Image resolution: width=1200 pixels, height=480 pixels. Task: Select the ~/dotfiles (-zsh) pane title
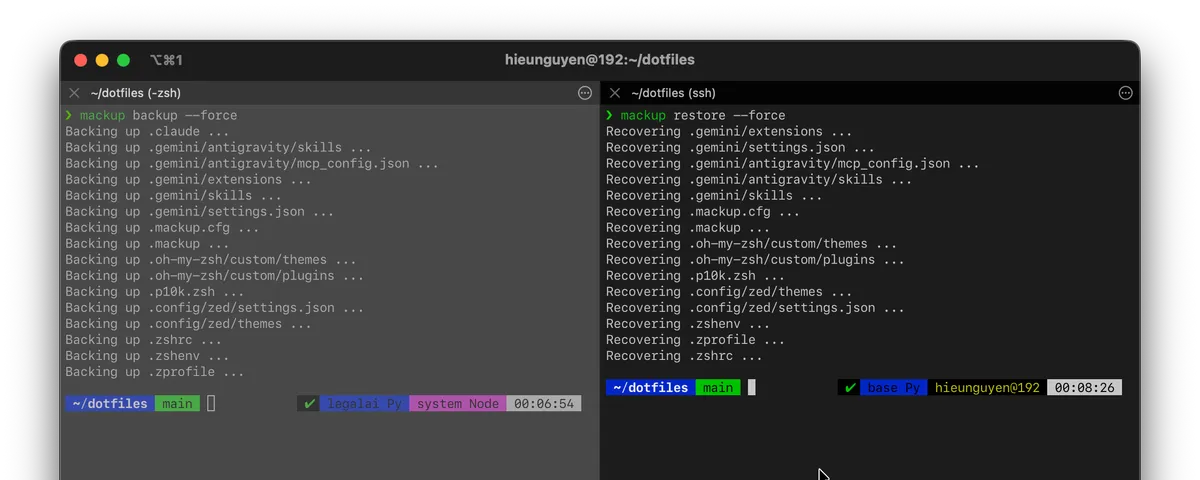coord(135,93)
